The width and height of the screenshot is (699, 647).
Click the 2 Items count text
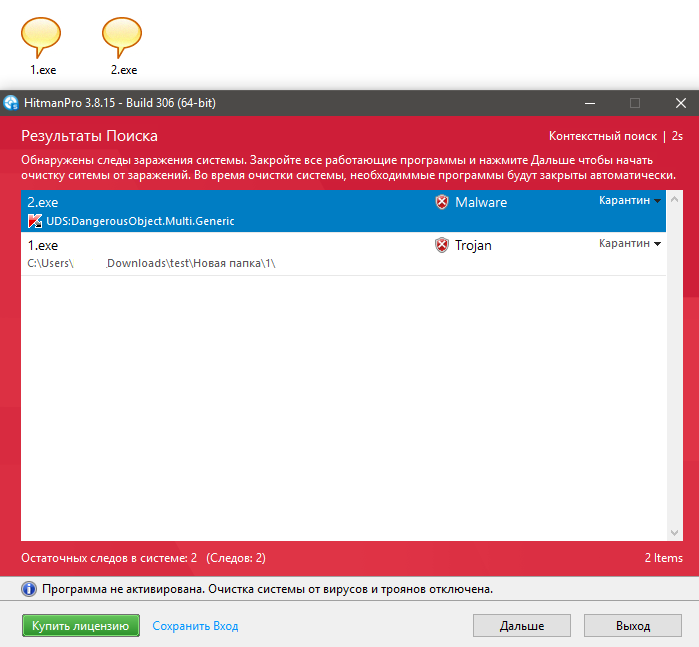(664, 558)
